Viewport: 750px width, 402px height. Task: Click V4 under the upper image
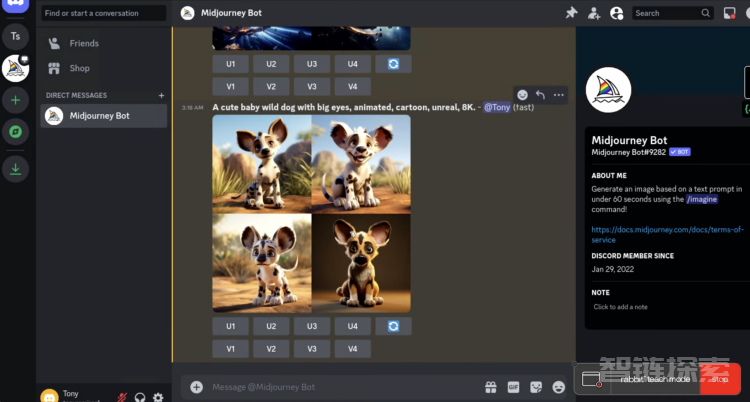353,87
